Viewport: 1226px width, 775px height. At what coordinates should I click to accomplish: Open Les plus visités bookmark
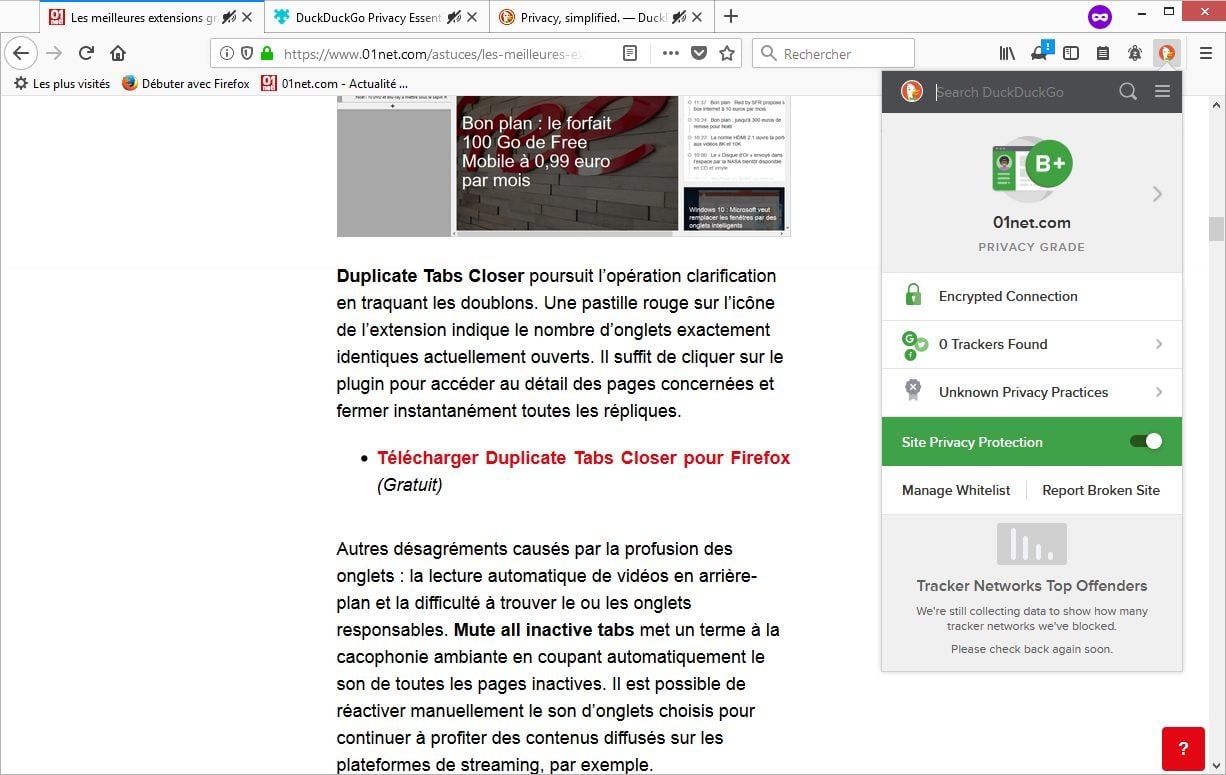pyautogui.click(x=61, y=83)
